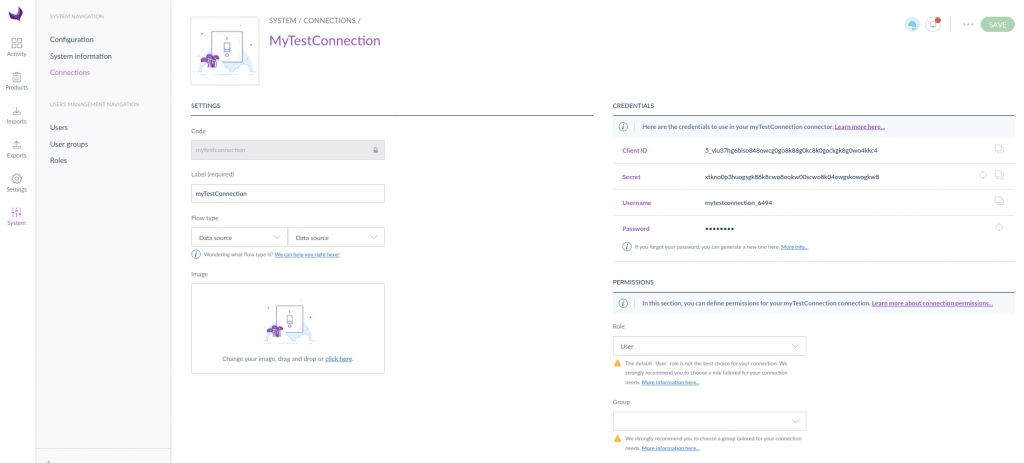The image size is (1024, 463).
Task: Open the Exports section icon
Action: click(17, 148)
